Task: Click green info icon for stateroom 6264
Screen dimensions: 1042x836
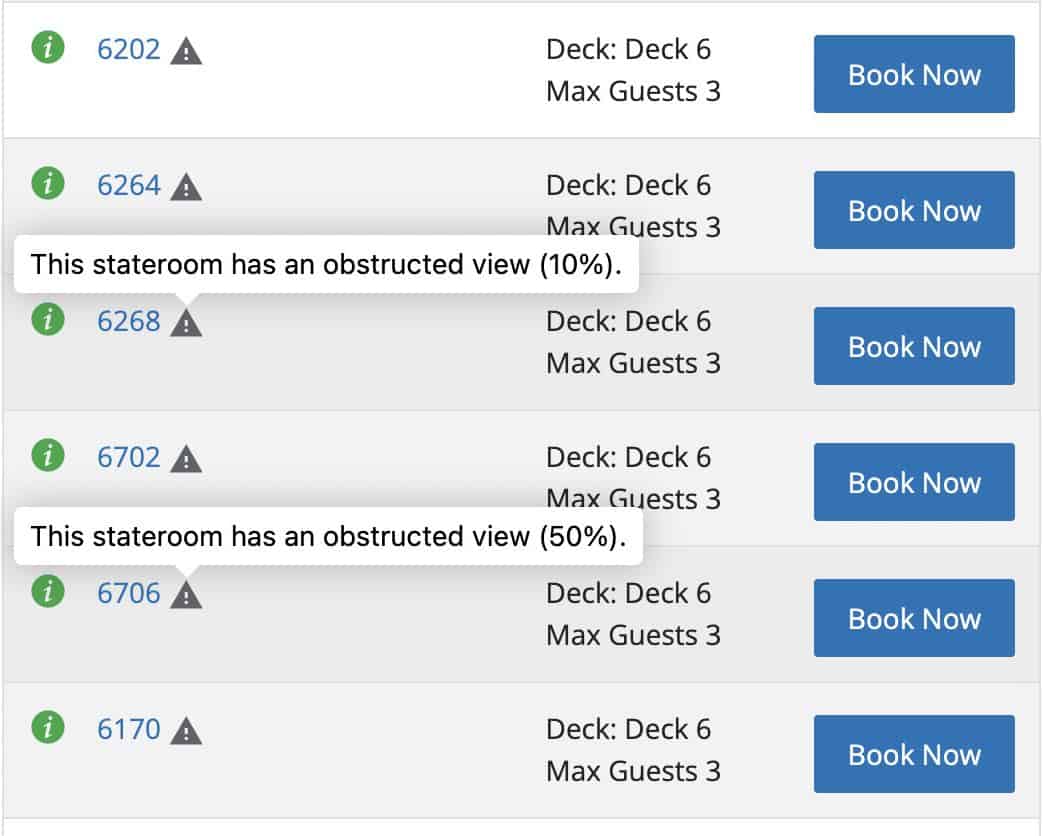Action: [x=48, y=183]
